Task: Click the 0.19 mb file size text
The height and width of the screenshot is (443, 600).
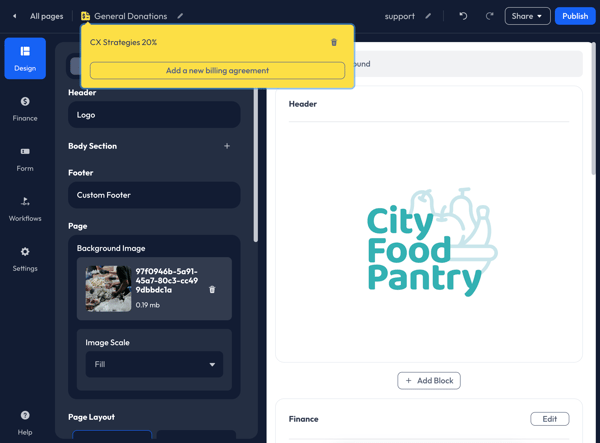Action: [x=148, y=305]
